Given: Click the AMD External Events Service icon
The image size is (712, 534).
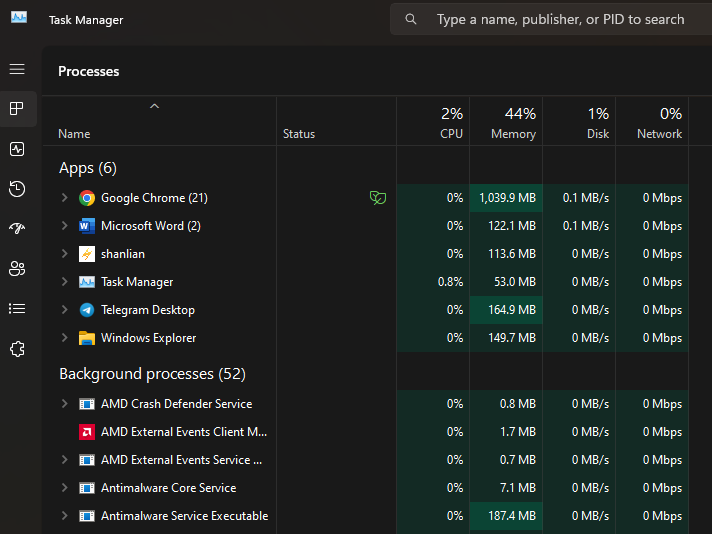Looking at the screenshot, I should (x=87, y=460).
